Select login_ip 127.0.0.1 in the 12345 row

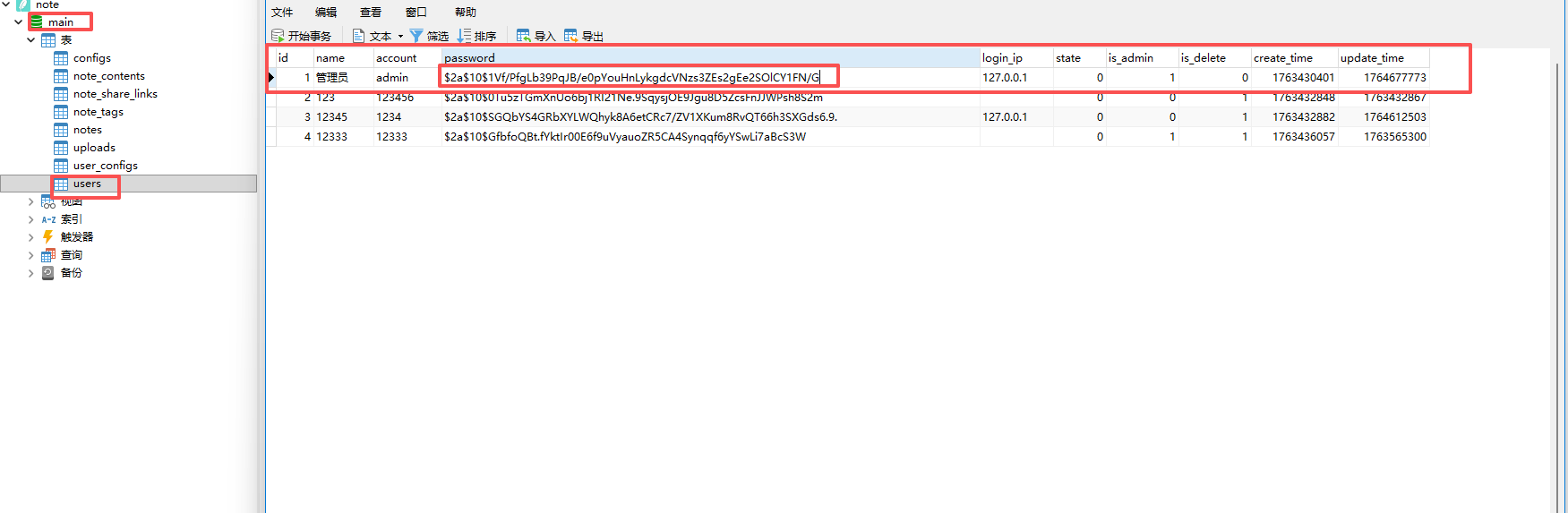click(x=1016, y=117)
